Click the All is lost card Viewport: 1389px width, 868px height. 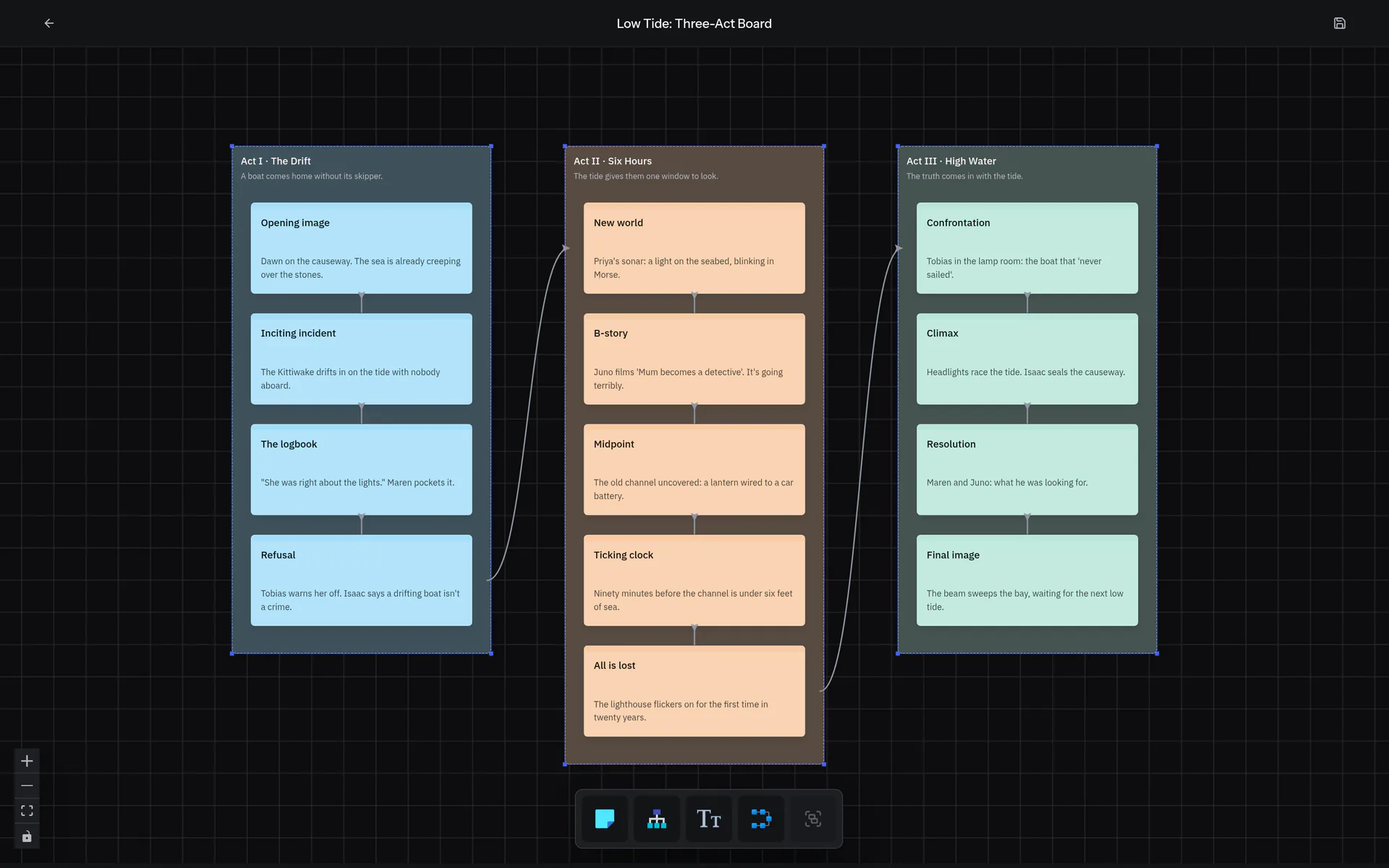(694, 691)
